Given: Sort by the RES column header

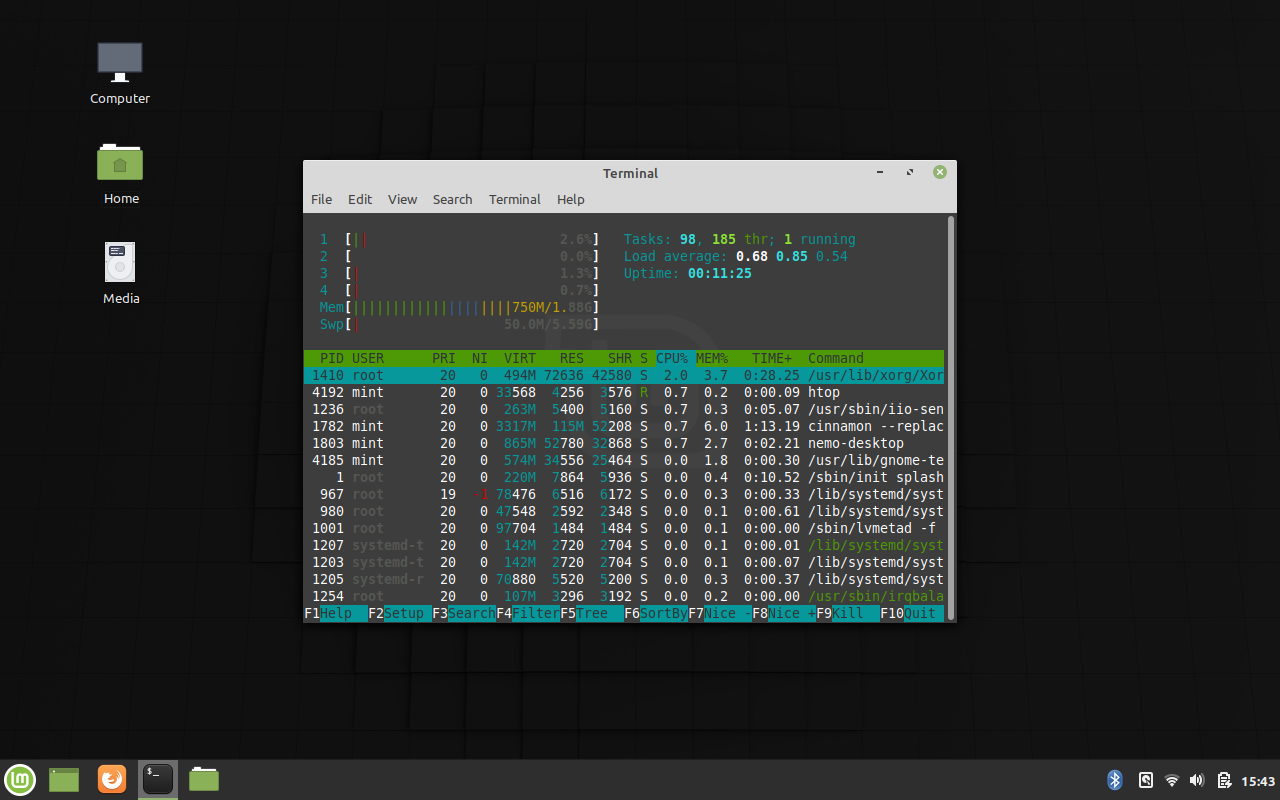Looking at the screenshot, I should click(x=572, y=358).
